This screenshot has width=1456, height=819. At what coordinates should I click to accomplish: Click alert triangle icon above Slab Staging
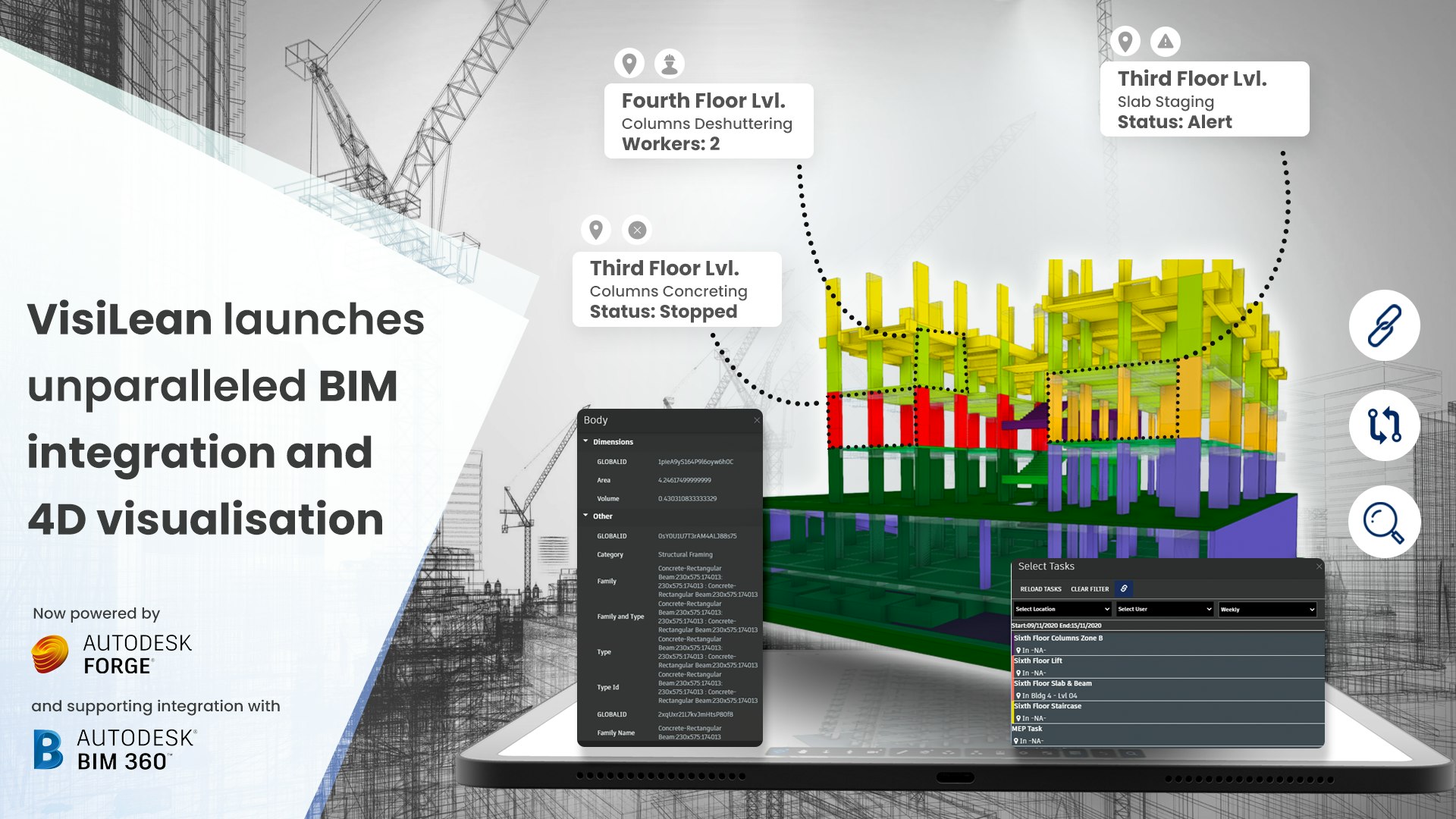(1165, 42)
